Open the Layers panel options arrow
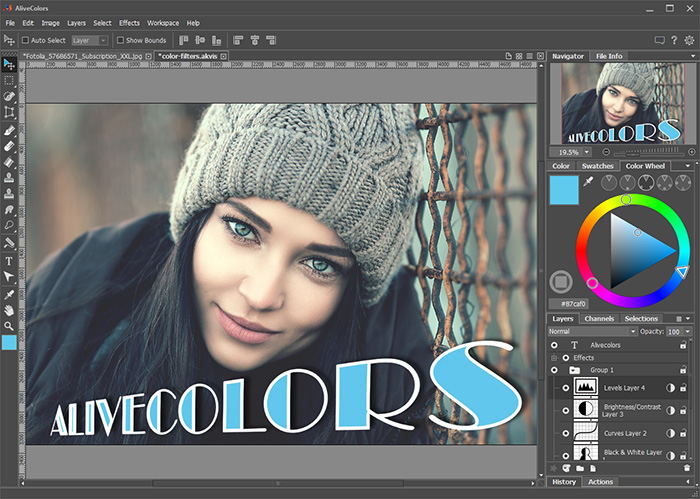The height and width of the screenshot is (499, 700). click(688, 319)
